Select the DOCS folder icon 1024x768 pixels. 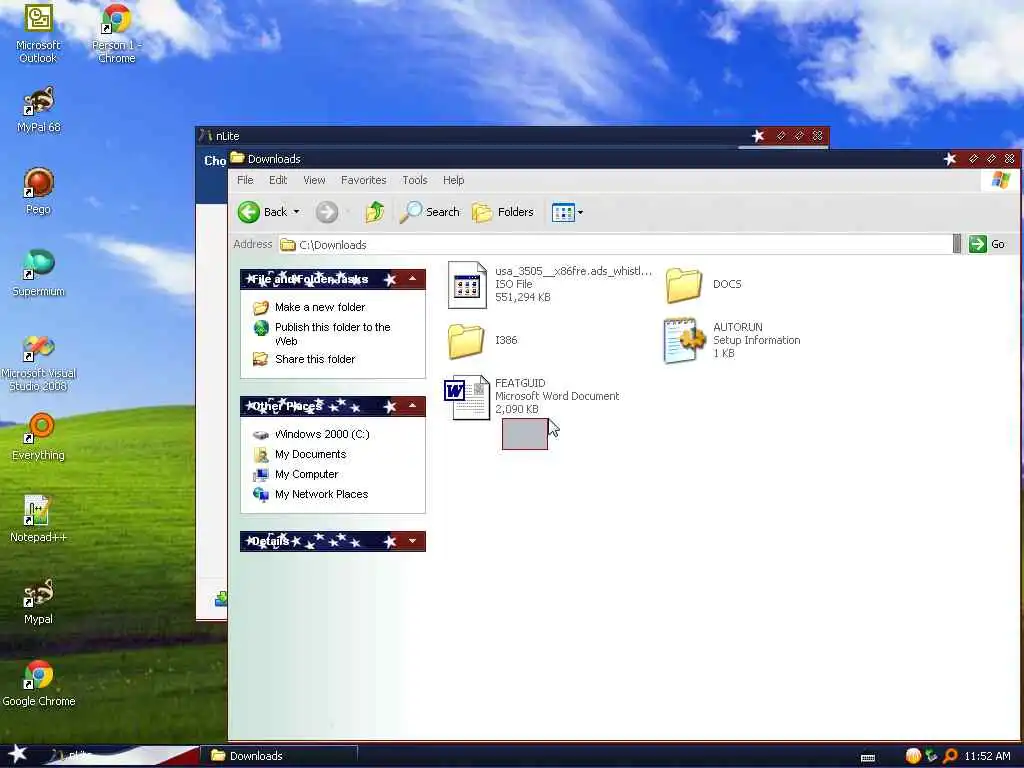[x=684, y=285]
